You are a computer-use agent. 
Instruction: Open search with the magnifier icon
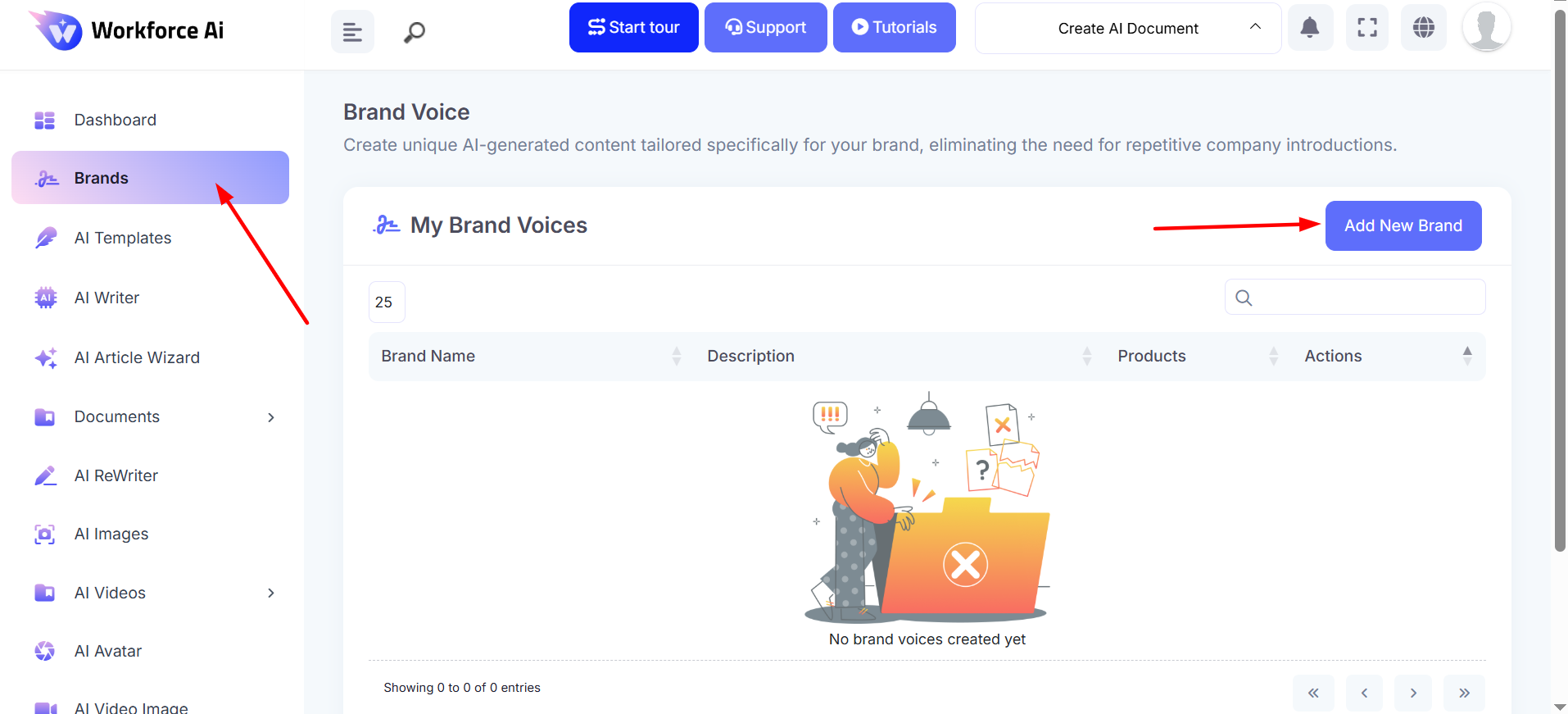415,32
